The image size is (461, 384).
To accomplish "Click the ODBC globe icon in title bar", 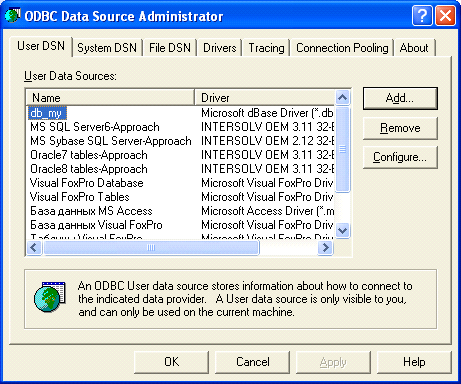I will (x=13, y=15).
